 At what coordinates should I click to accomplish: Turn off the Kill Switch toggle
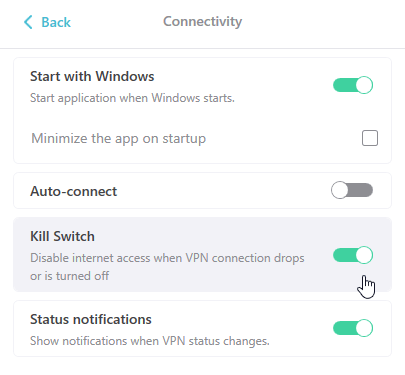[353, 255]
